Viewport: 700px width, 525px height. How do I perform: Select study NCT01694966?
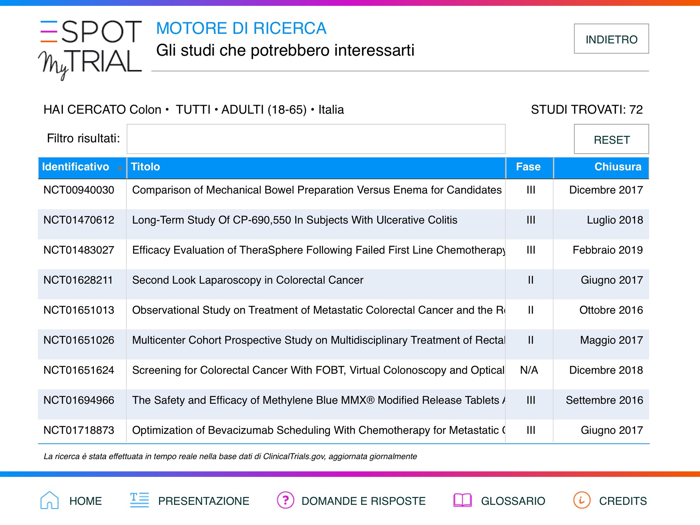coord(79,400)
